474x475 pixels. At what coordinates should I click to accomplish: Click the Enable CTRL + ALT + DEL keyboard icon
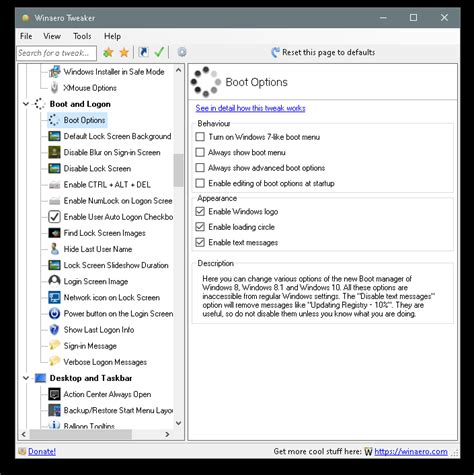coord(54,185)
